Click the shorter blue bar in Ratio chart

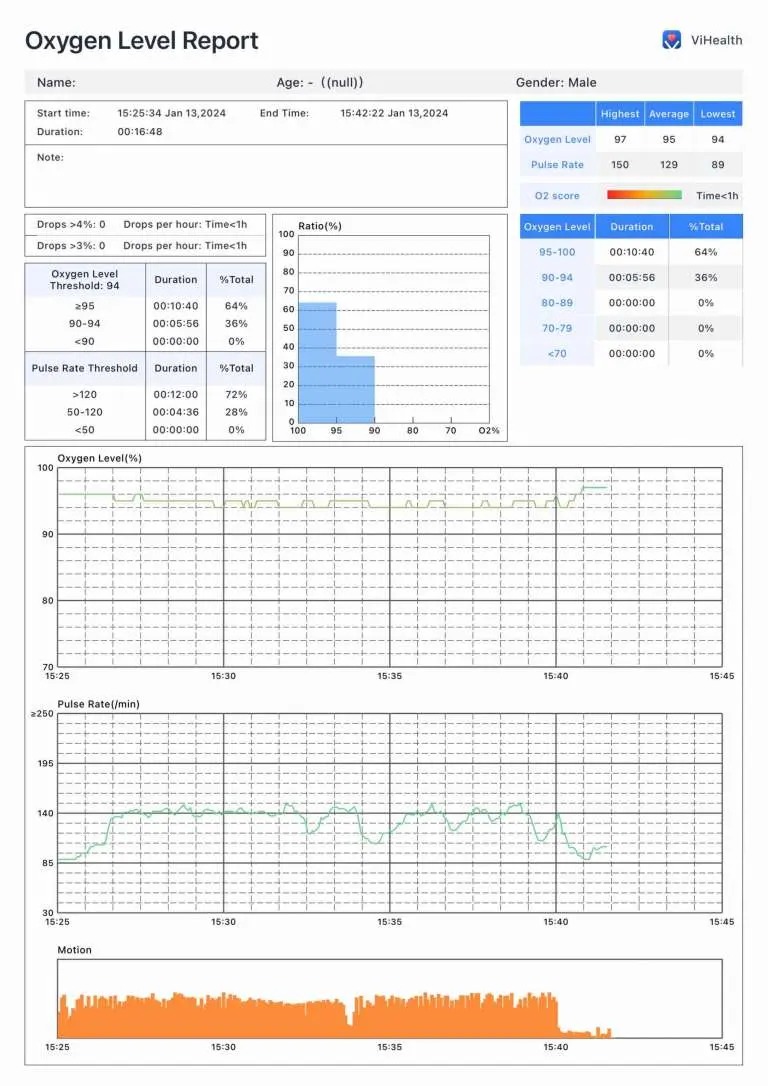pos(355,388)
